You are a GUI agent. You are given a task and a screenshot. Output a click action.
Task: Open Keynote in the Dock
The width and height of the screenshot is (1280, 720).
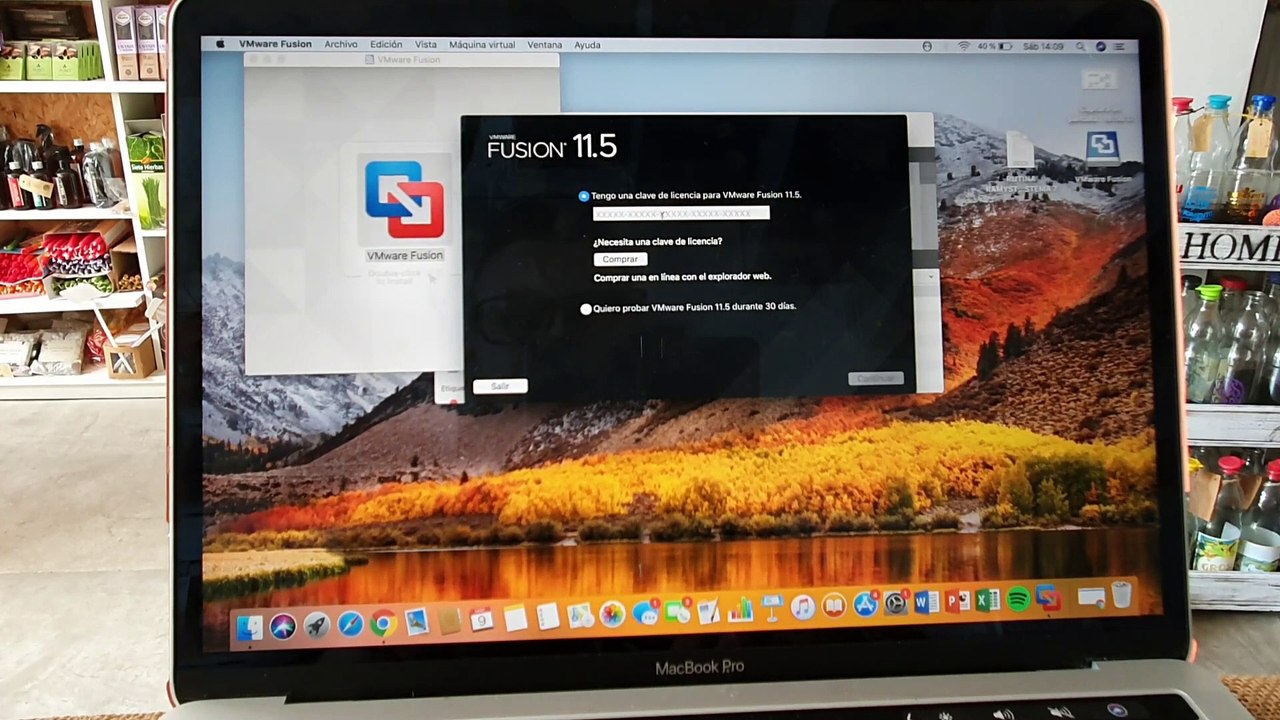[x=771, y=607]
